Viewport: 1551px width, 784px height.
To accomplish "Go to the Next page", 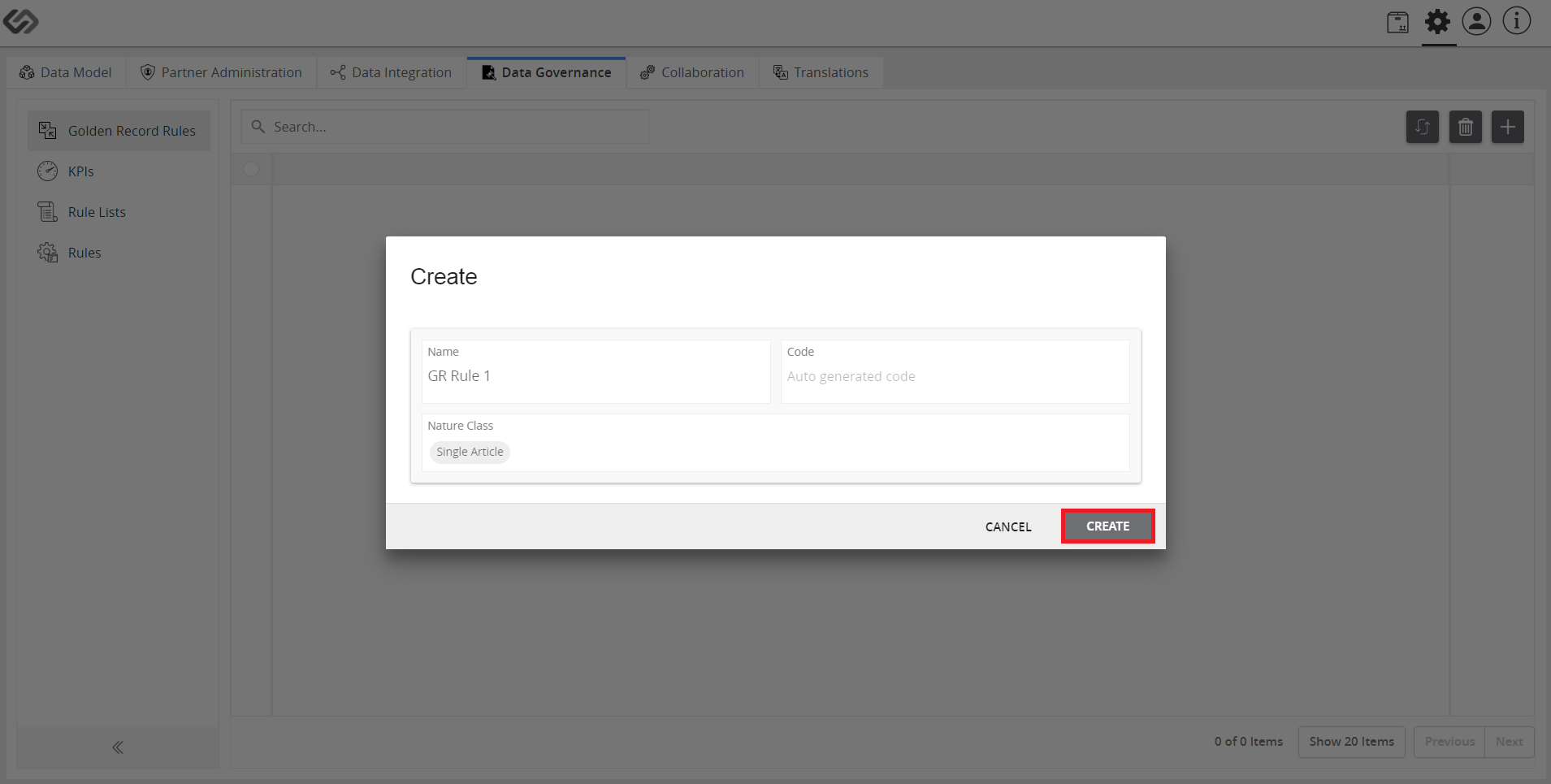I will point(1509,742).
